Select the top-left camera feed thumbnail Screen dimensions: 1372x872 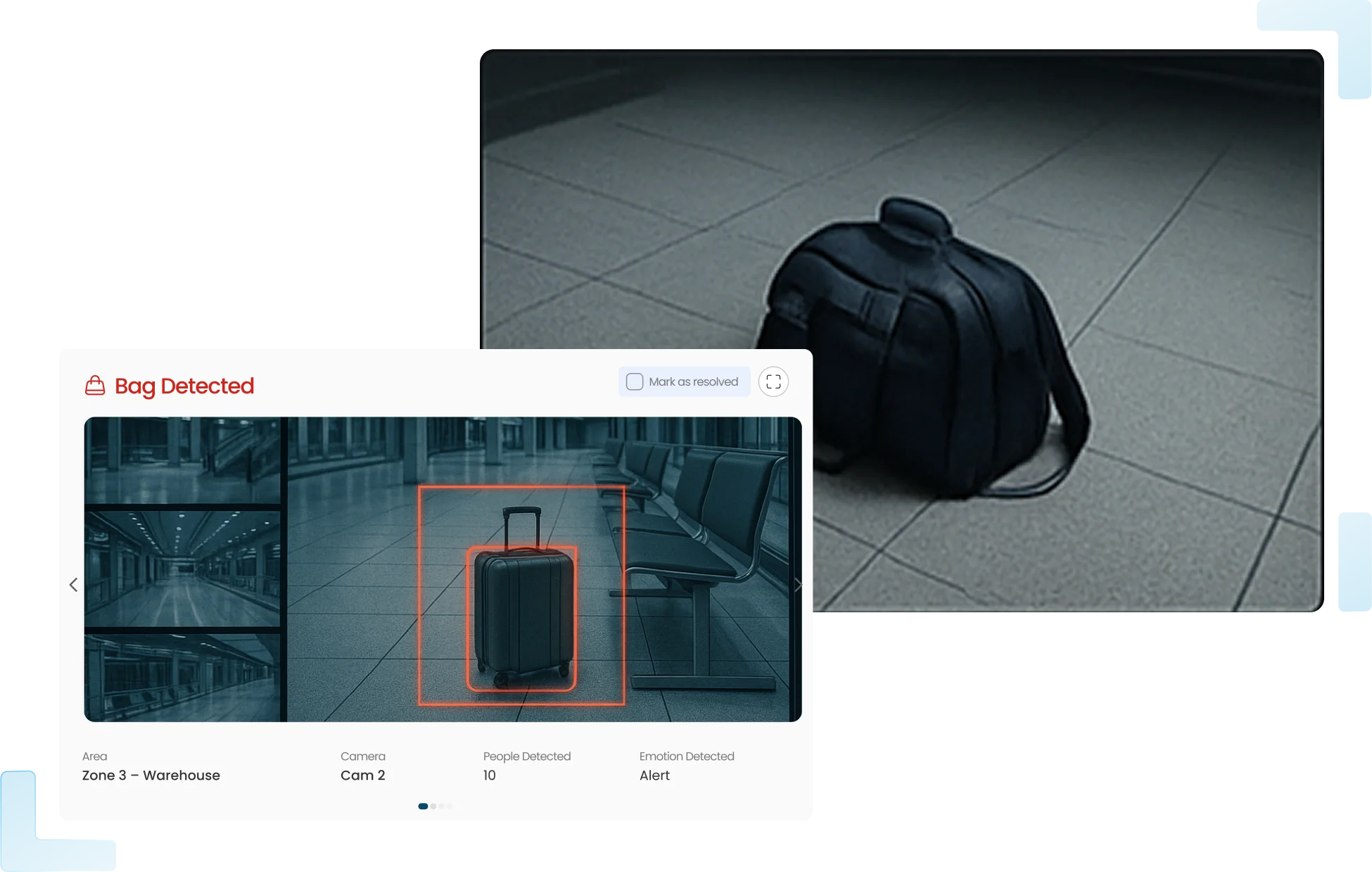point(183,460)
